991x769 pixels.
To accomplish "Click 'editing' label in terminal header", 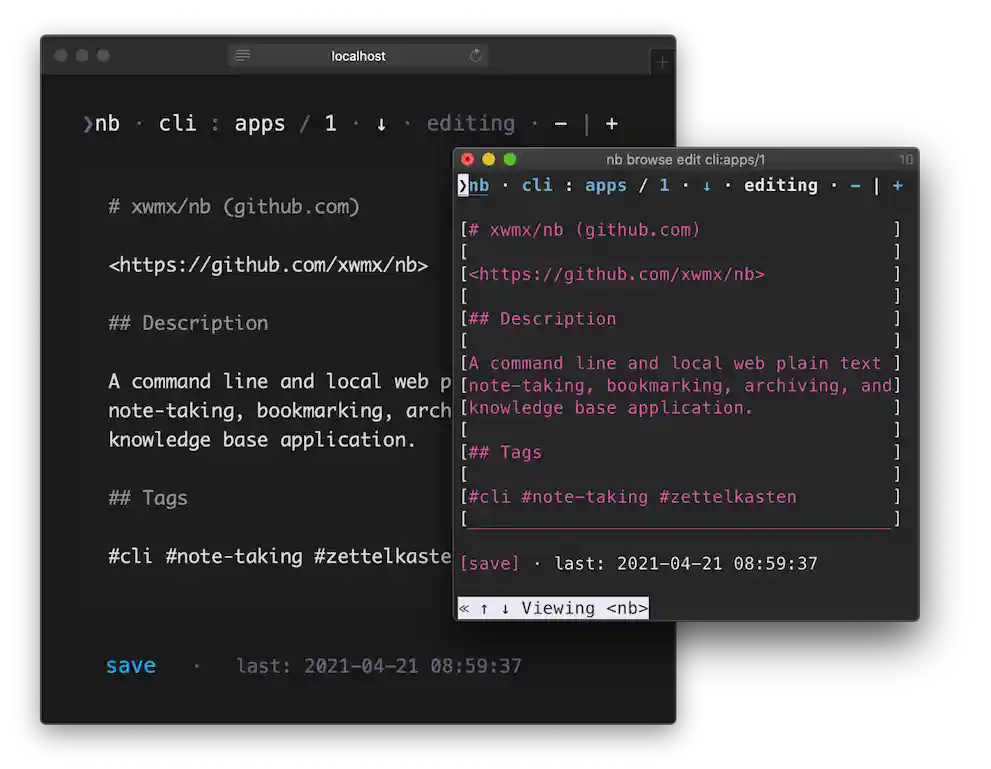I will (781, 185).
